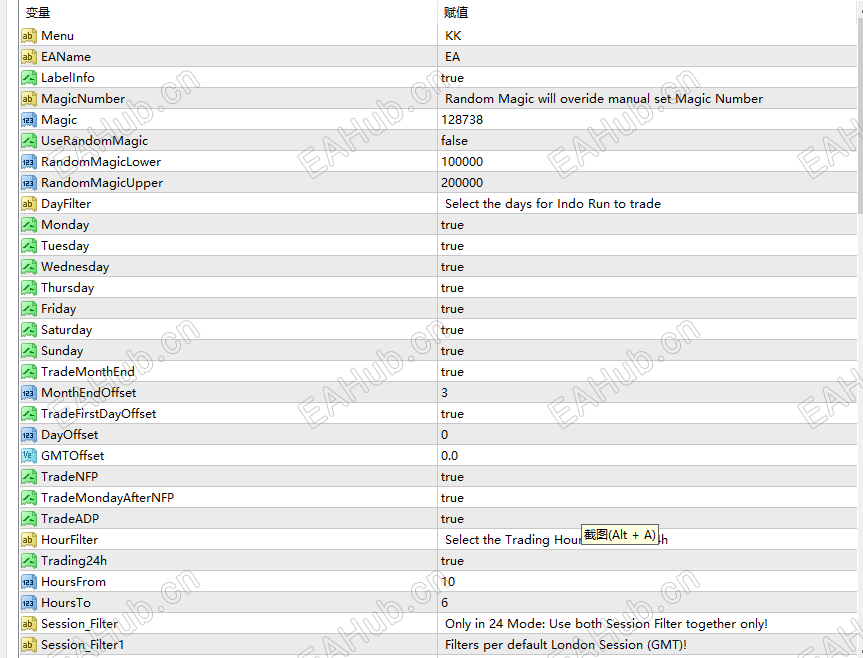
Task: Click the Filters per default London Session text
Action: click(566, 645)
